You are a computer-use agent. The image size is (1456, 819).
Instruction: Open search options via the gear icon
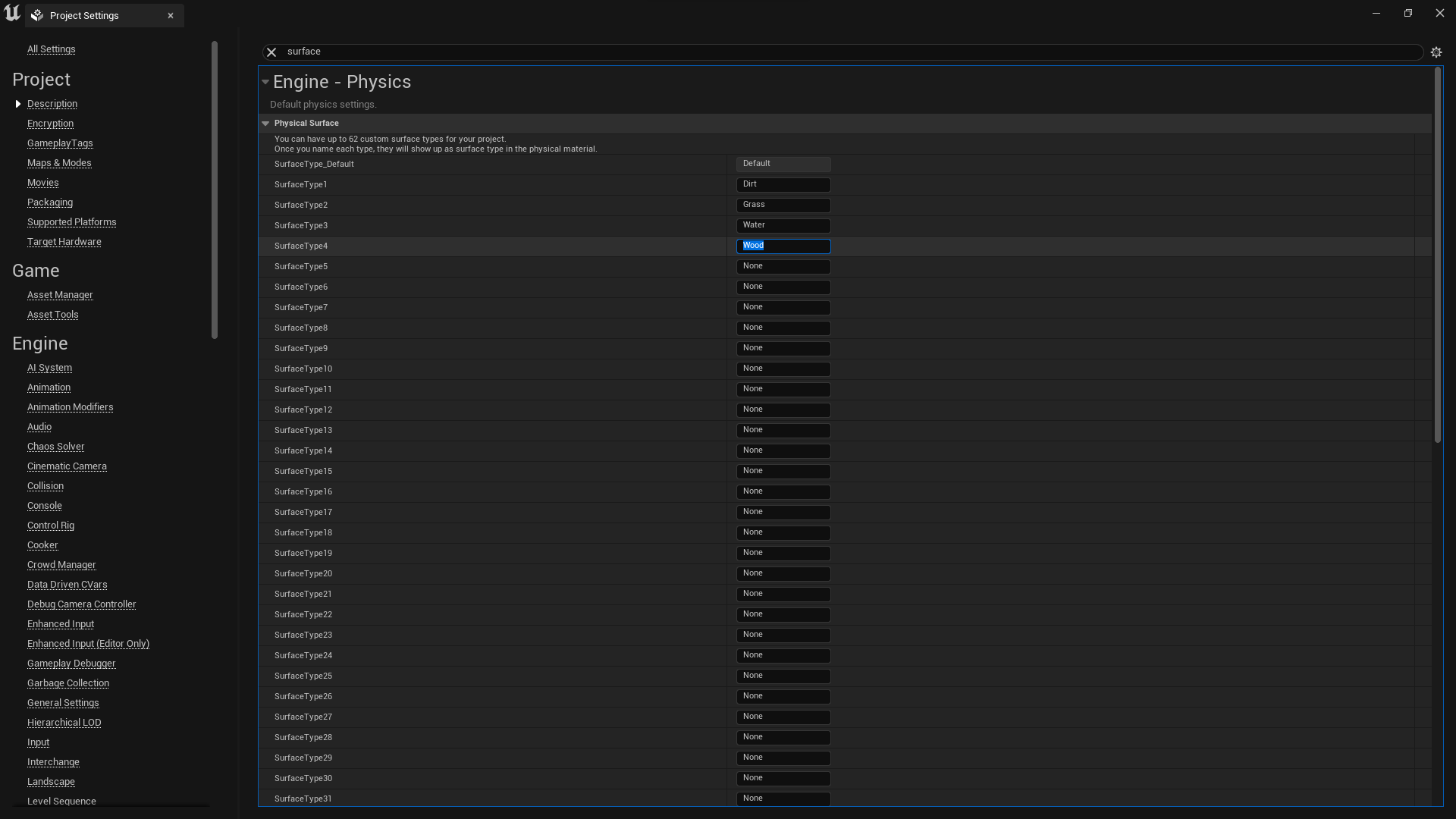(1438, 52)
